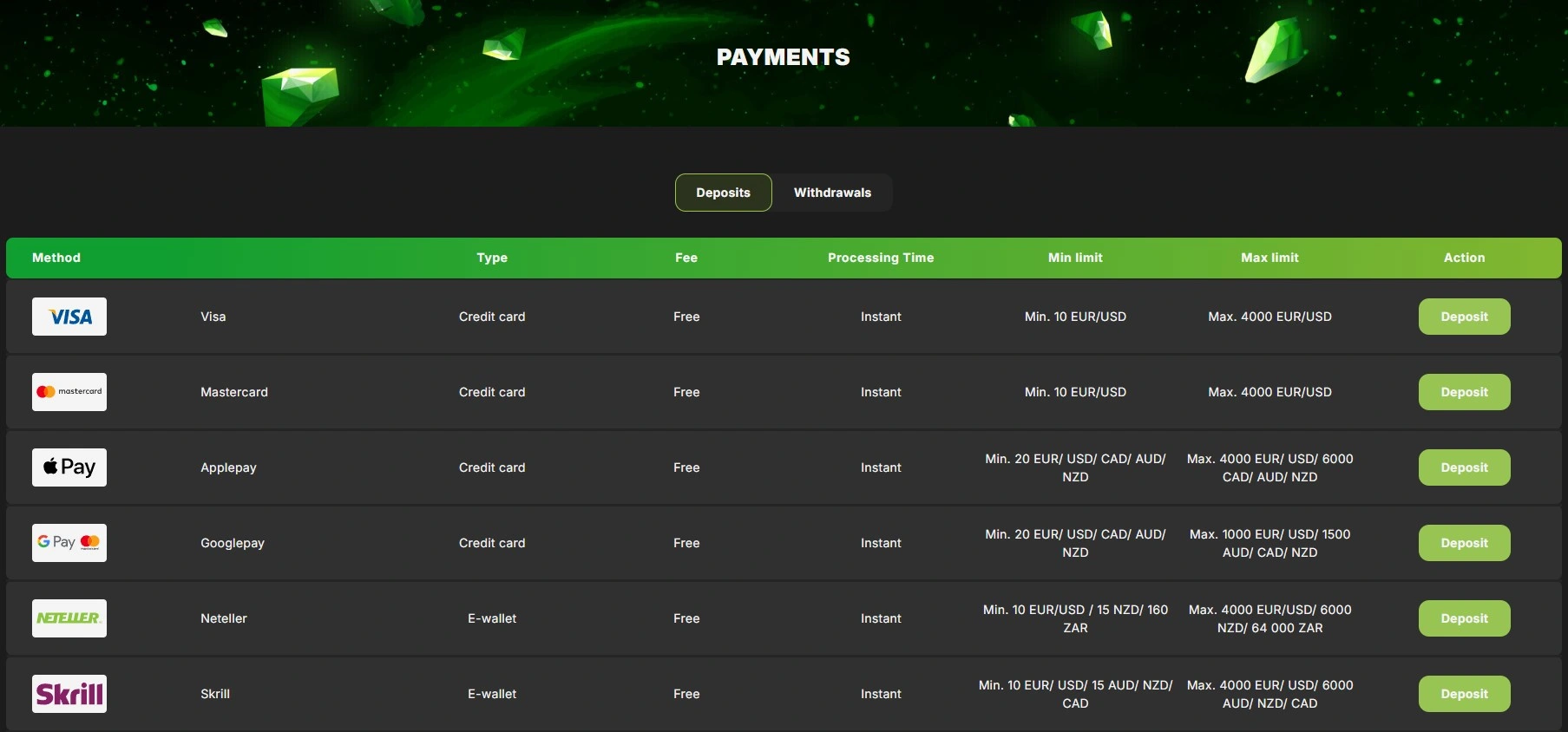
Task: Click Credit card type in Visa row
Action: coord(492,317)
